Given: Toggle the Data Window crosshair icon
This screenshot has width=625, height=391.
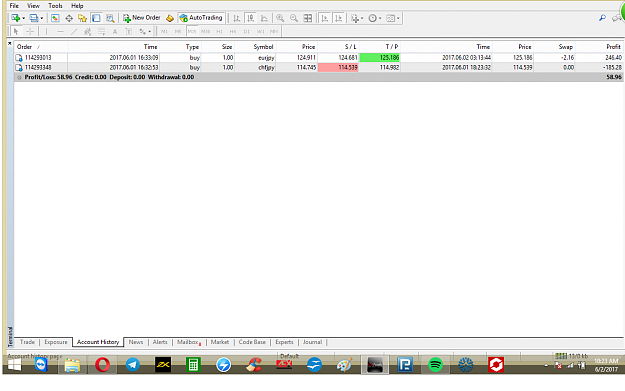Looking at the screenshot, I should pos(69,18).
